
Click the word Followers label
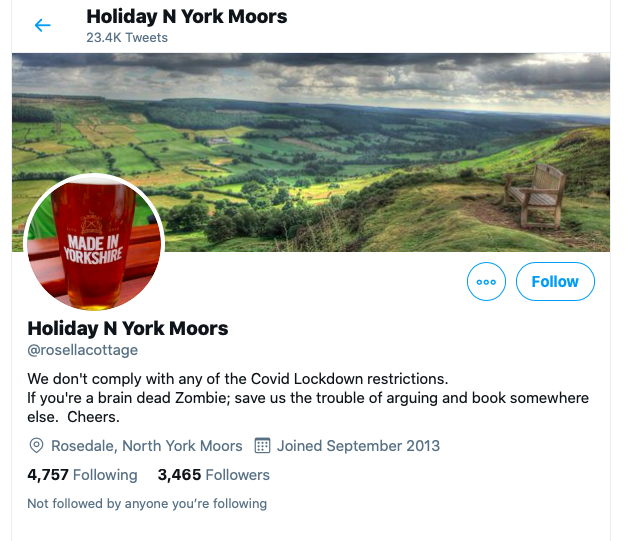(x=238, y=475)
